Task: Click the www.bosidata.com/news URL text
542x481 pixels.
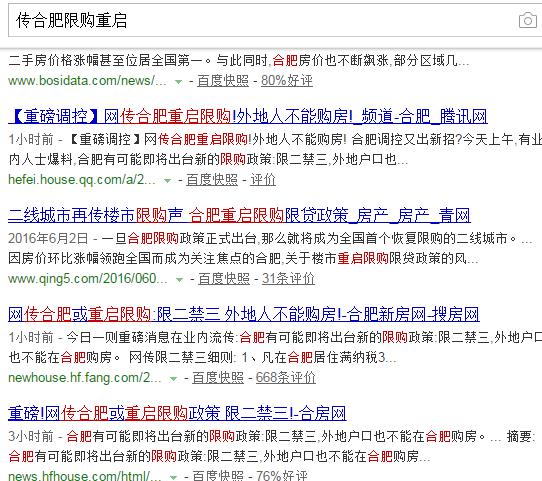Action: pyautogui.click(x=87, y=81)
